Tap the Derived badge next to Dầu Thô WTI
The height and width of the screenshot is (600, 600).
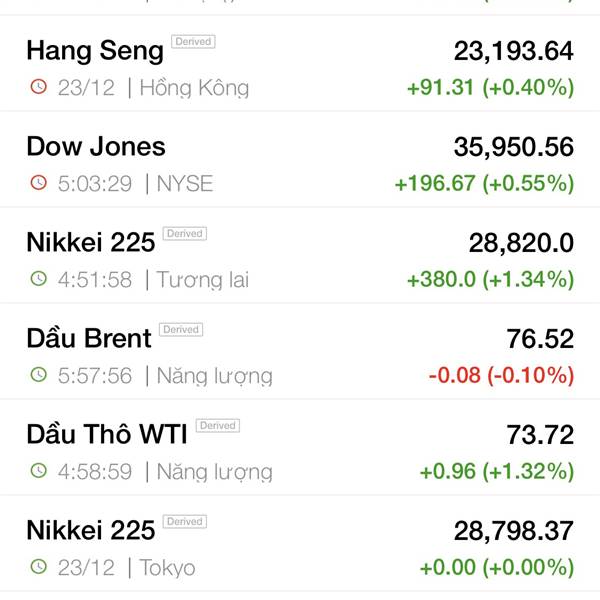218,426
